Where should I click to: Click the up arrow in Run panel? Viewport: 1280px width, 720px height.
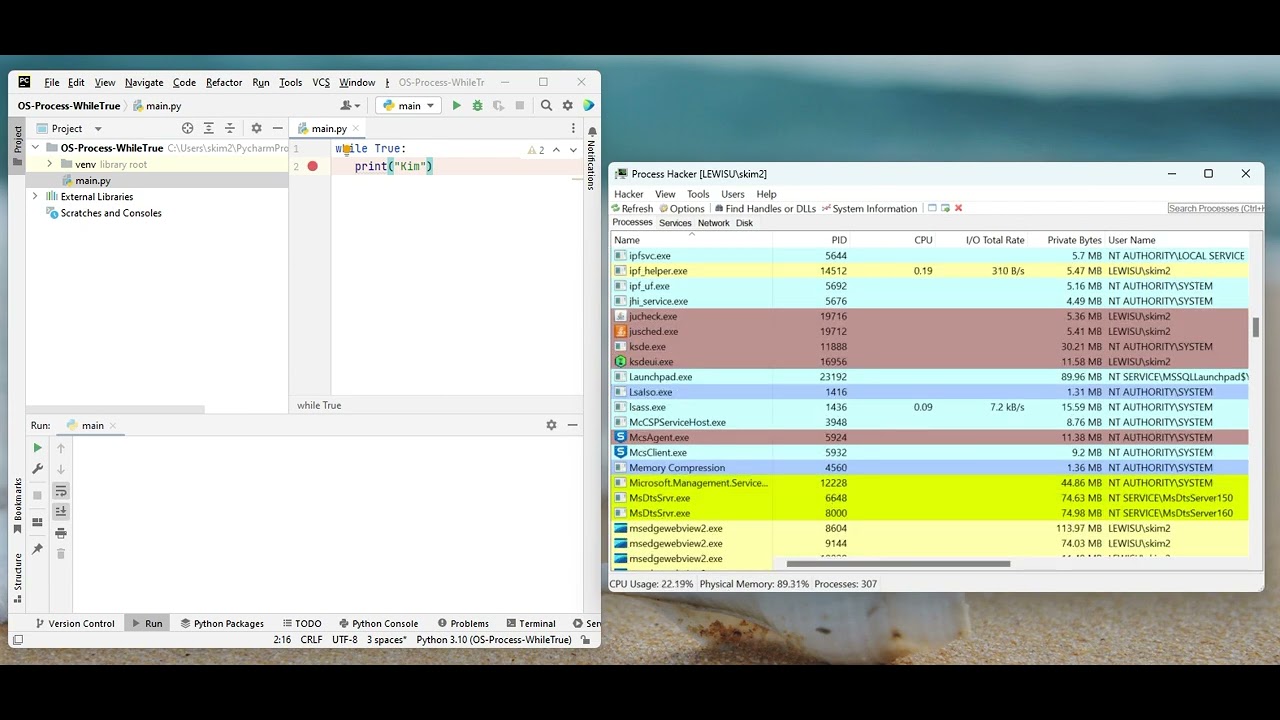(x=60, y=448)
